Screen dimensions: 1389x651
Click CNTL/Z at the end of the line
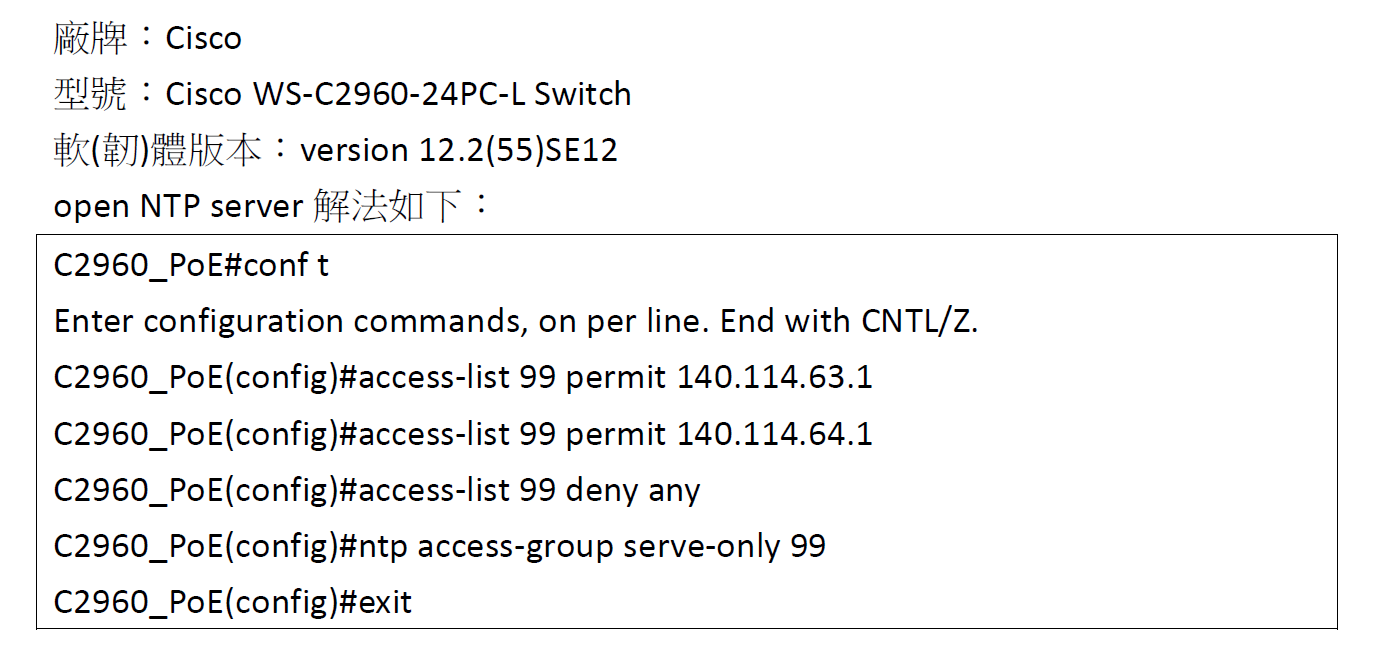918,322
